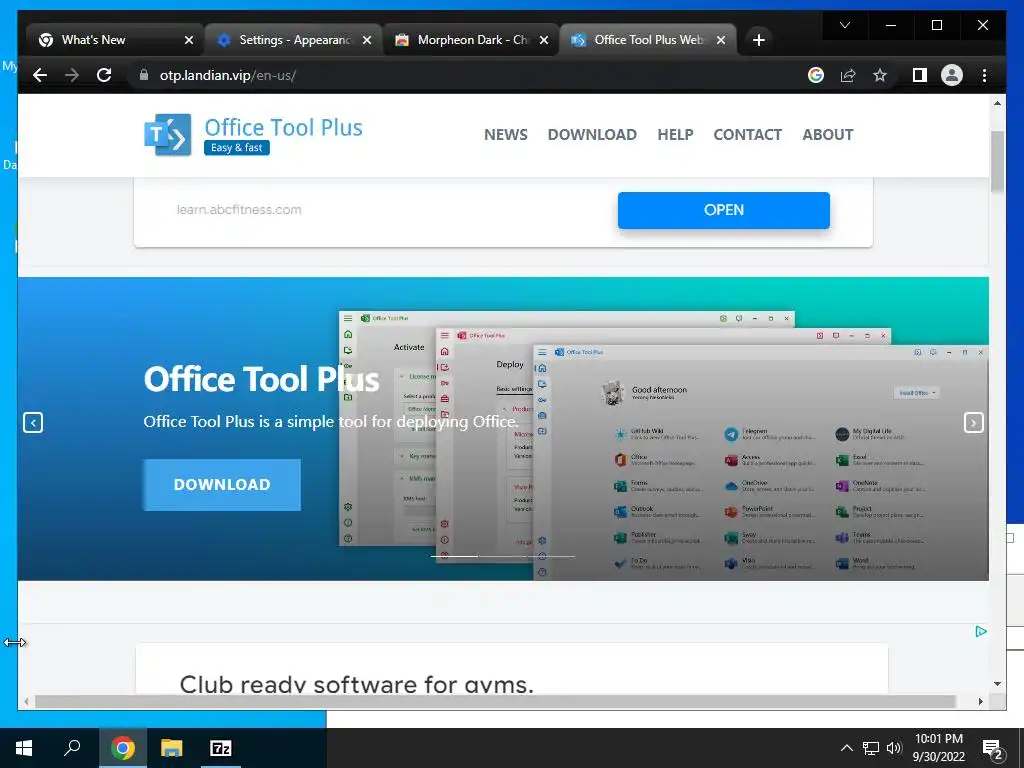Viewport: 1024px width, 768px height.
Task: Click the DOWNLOAD button on the banner
Action: pyautogui.click(x=222, y=485)
